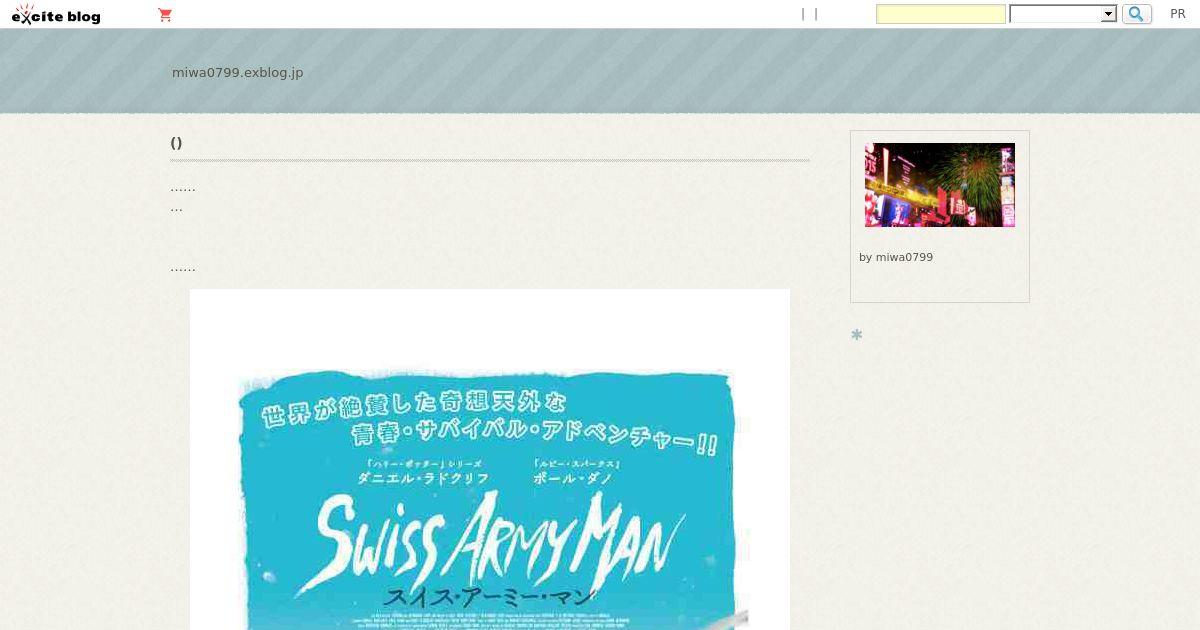View the Swiss Army Man poster image

click(x=490, y=460)
